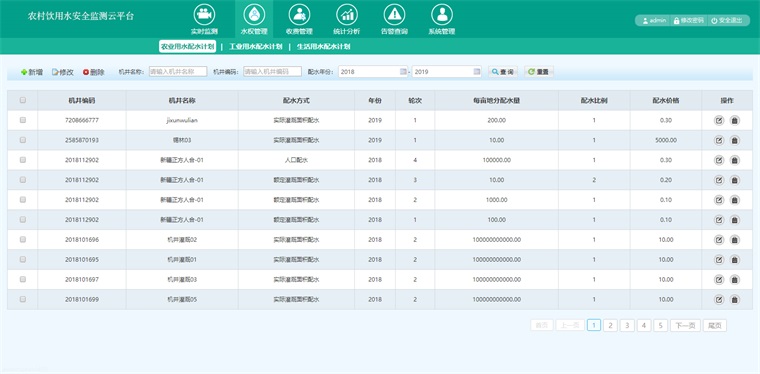Click edit icon for 机井灌溉05 row

(719, 299)
